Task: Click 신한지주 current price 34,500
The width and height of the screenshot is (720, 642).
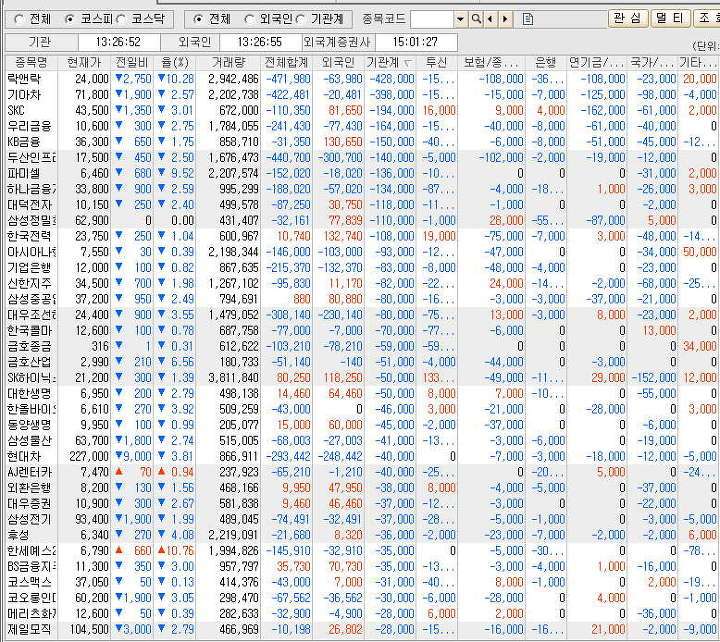Action: click(x=92, y=283)
